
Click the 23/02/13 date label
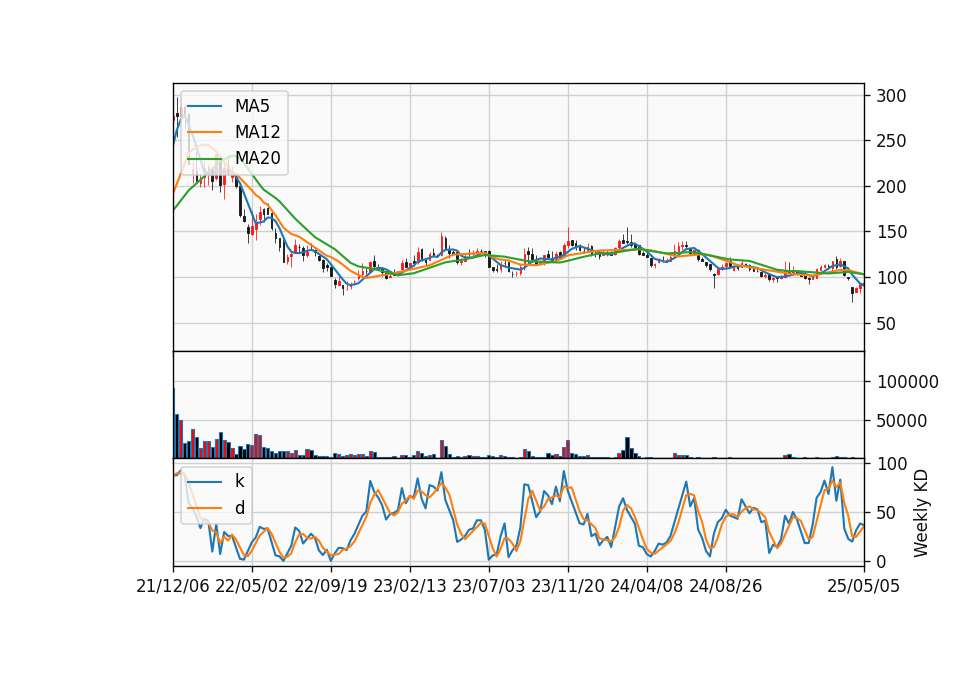410,587
